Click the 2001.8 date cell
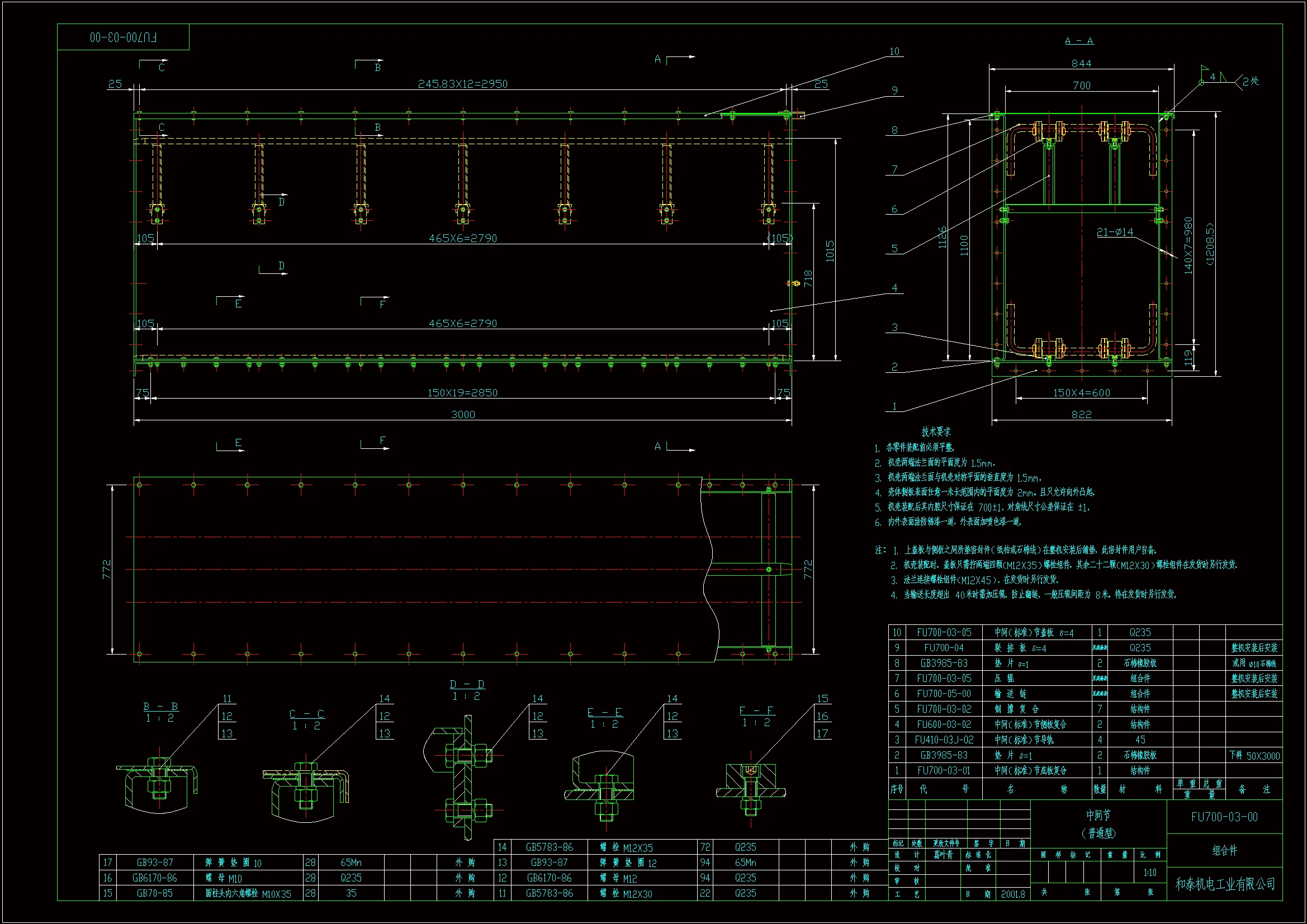The height and width of the screenshot is (924, 1307). 1013,894
